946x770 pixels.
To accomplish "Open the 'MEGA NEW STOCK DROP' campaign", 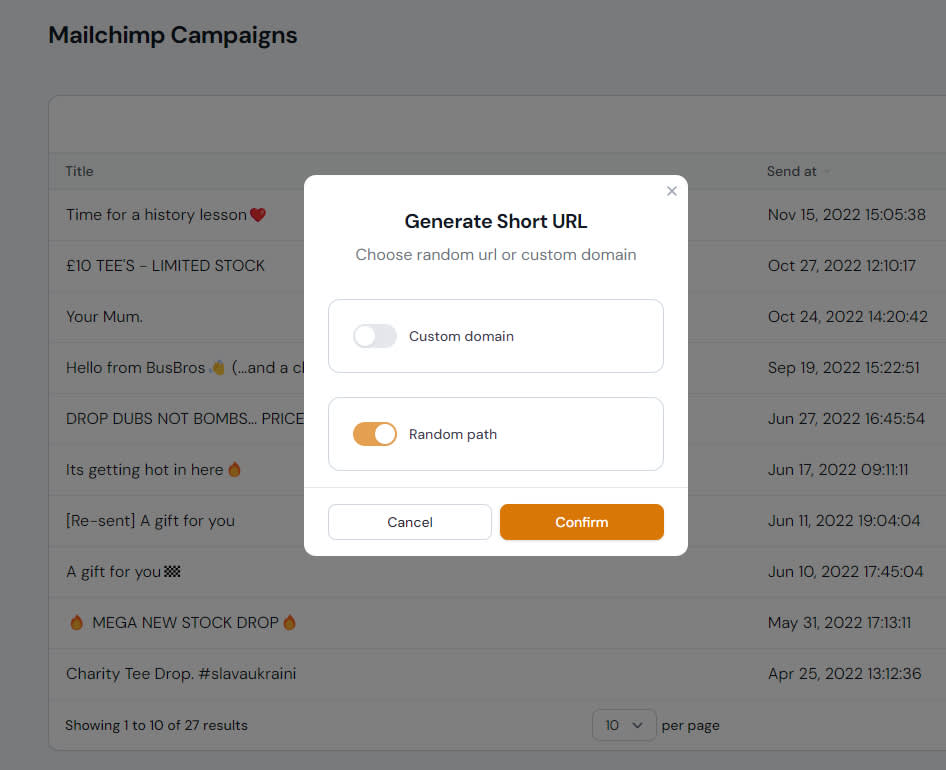I will pyautogui.click(x=184, y=622).
